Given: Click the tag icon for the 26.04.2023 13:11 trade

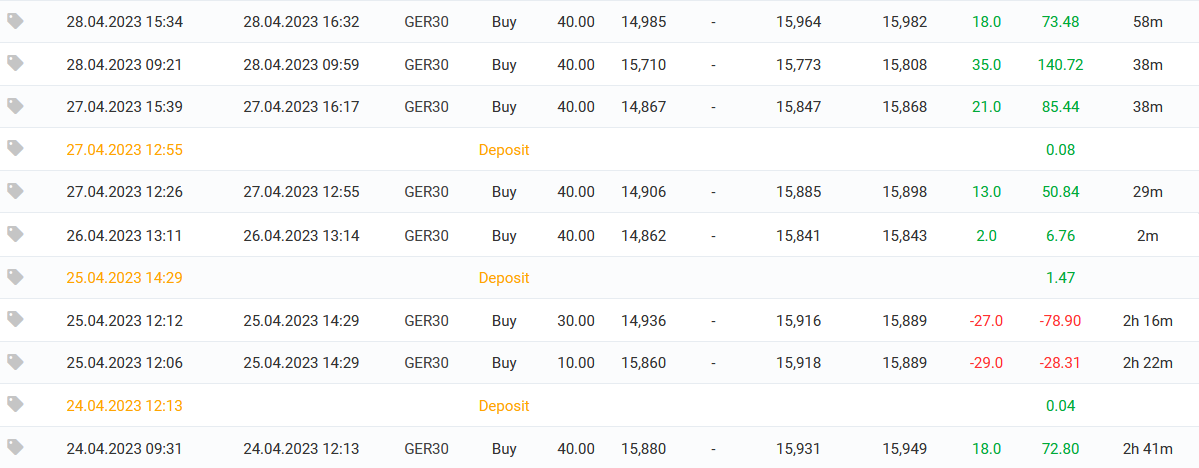Looking at the screenshot, I should 15,234.
